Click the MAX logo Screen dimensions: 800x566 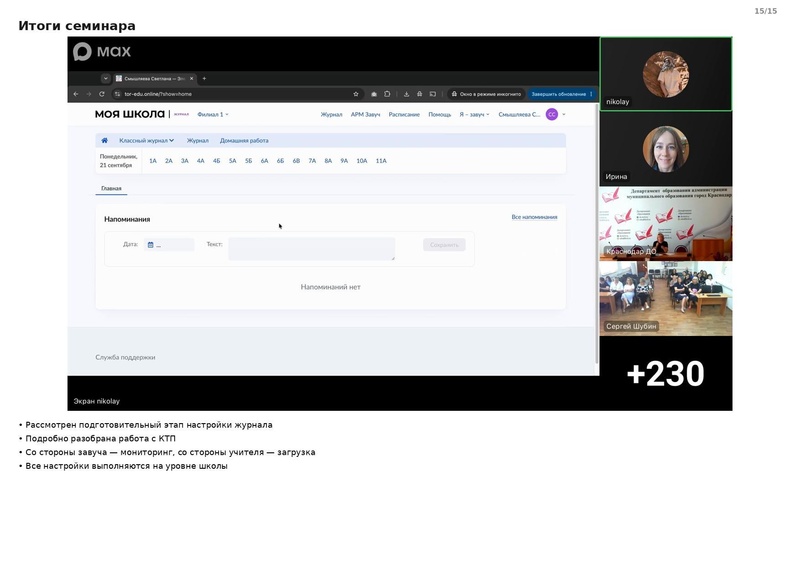coord(102,52)
